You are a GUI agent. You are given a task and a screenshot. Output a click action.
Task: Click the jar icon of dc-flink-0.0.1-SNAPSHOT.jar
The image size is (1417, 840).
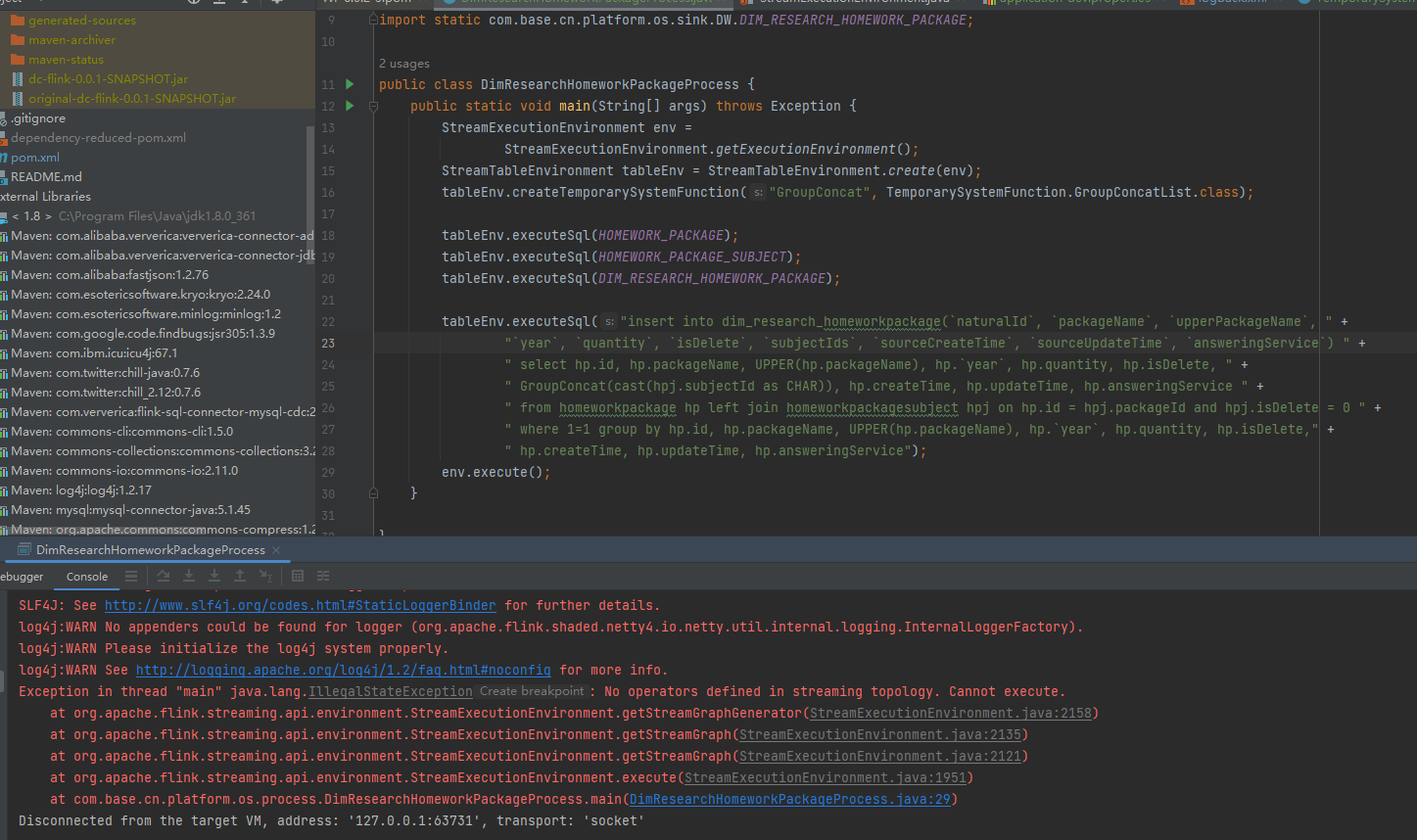[x=18, y=79]
